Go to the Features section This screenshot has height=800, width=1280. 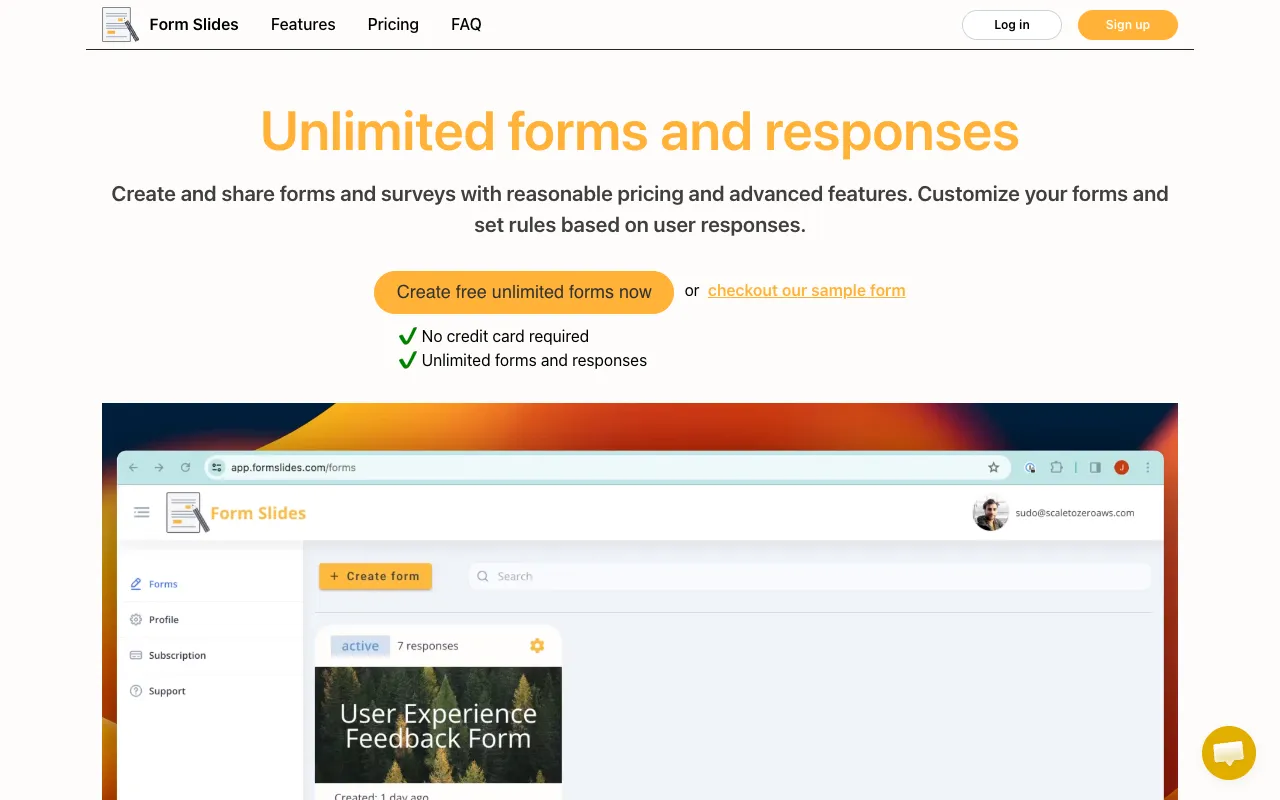(303, 24)
